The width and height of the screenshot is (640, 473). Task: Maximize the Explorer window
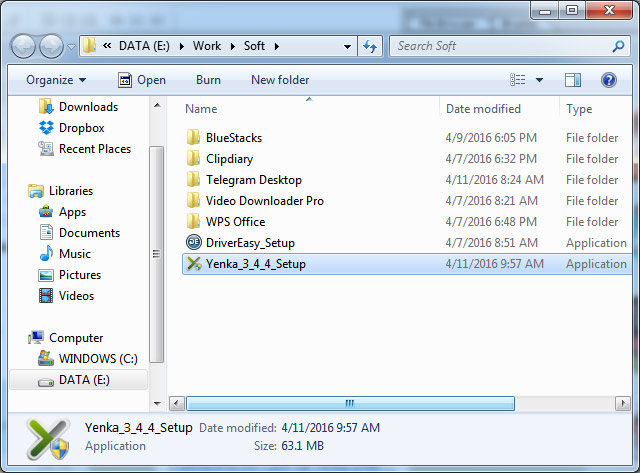tap(572, 10)
